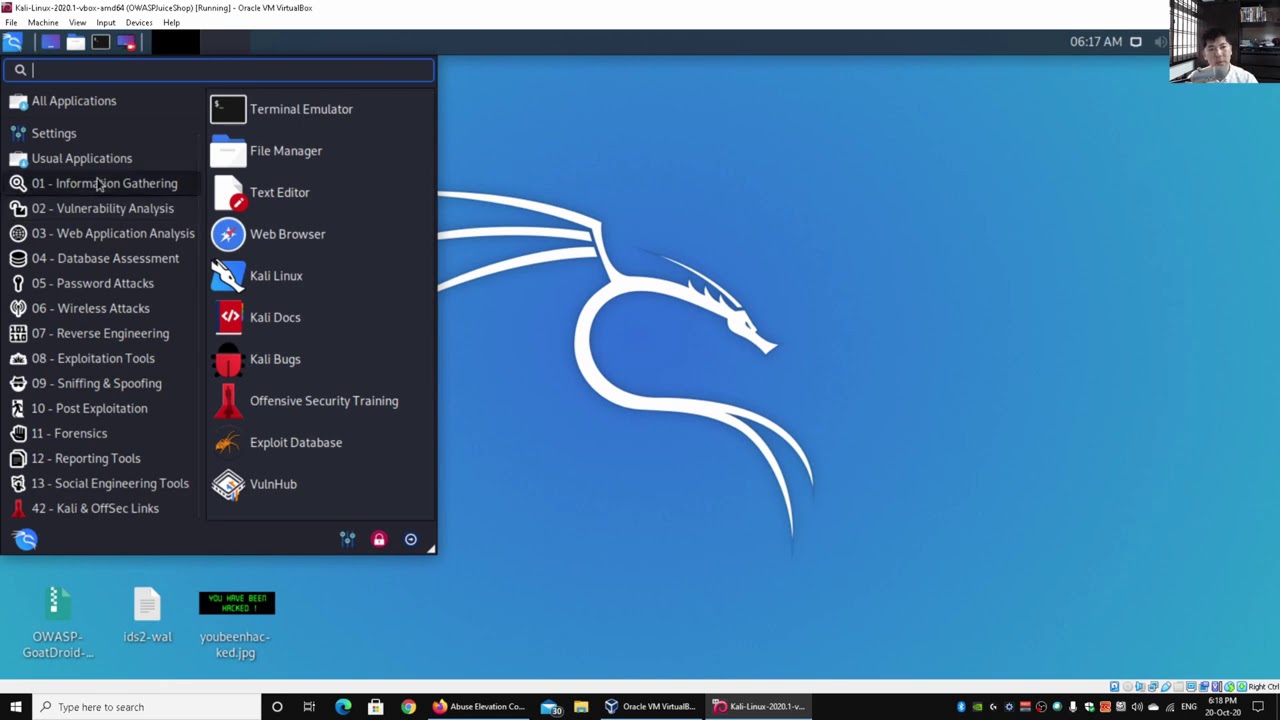1280x720 pixels.
Task: Open Terminal Emulator from the menu
Action: click(320, 109)
